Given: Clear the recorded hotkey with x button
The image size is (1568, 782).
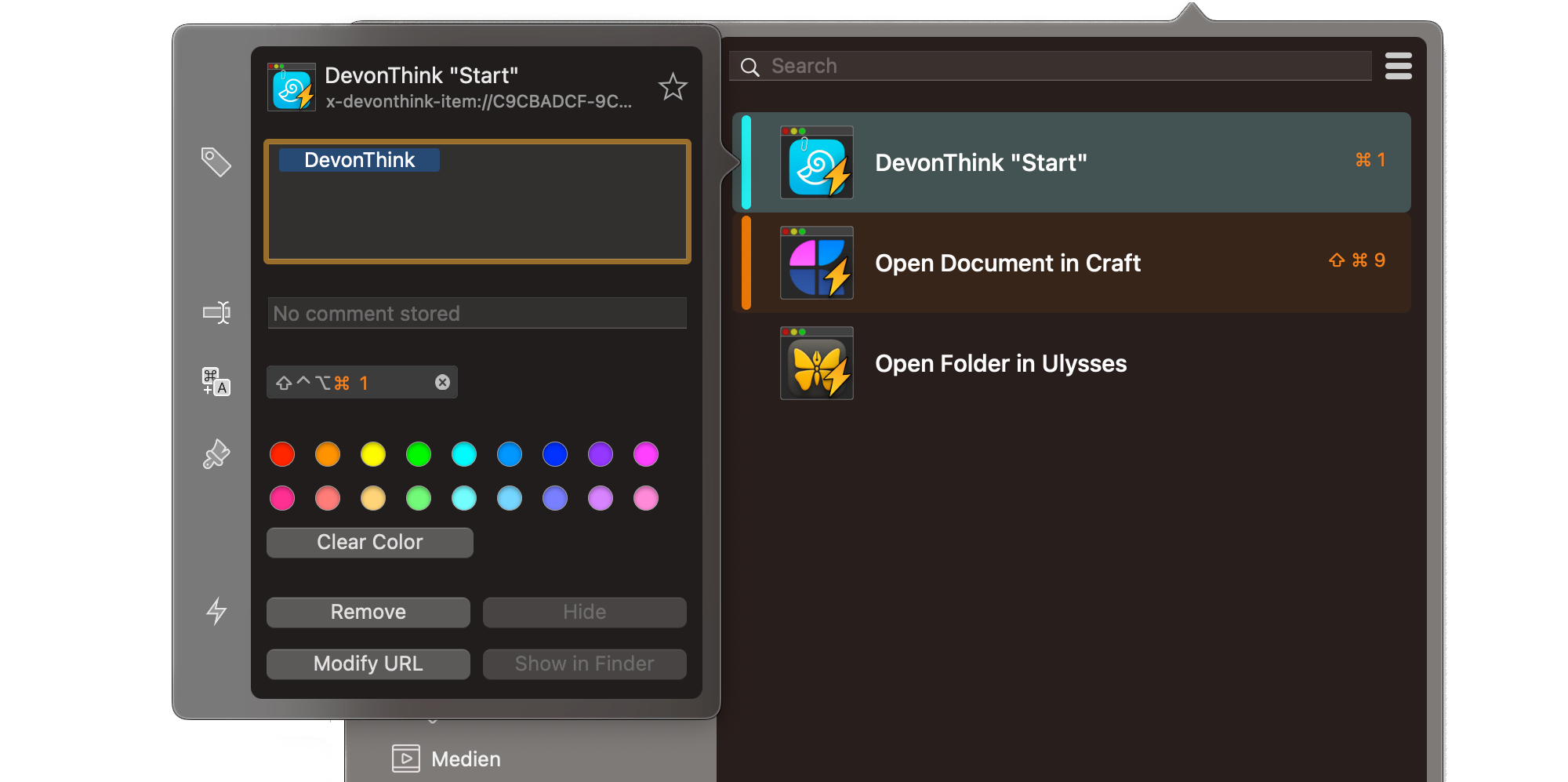Looking at the screenshot, I should (443, 382).
